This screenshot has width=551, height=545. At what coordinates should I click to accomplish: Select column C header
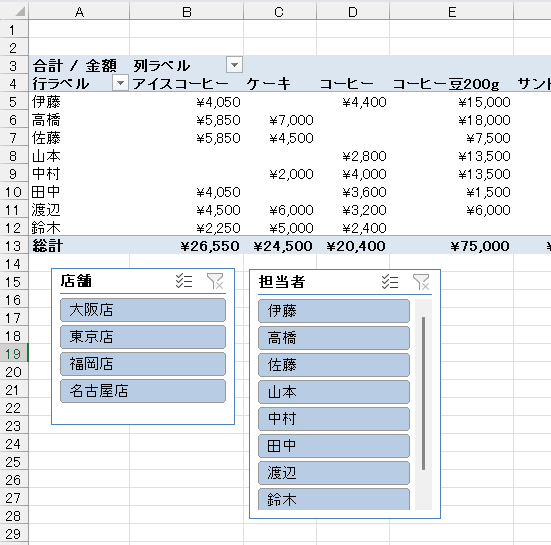280,12
